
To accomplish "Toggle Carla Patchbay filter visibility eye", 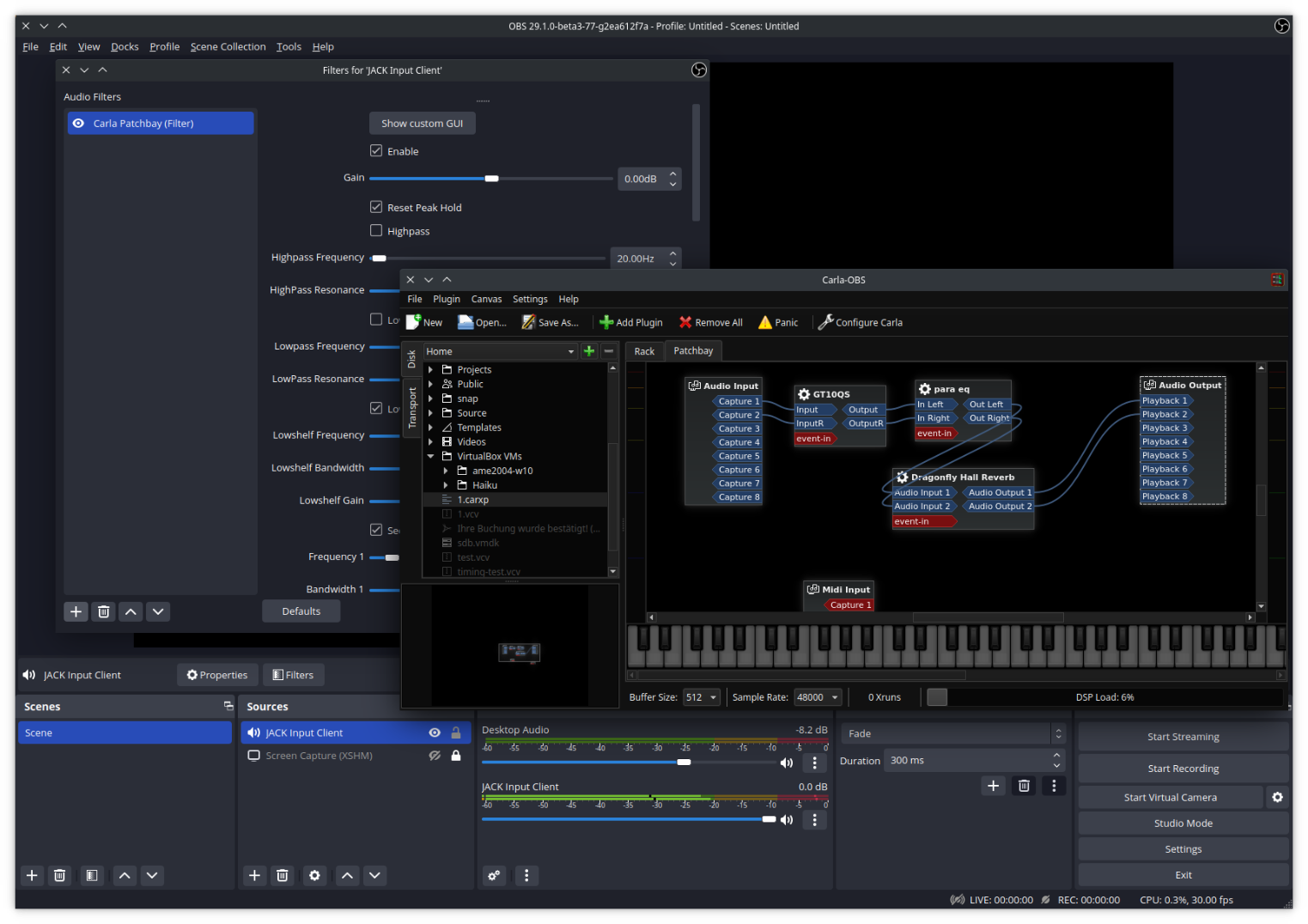I will coord(78,124).
